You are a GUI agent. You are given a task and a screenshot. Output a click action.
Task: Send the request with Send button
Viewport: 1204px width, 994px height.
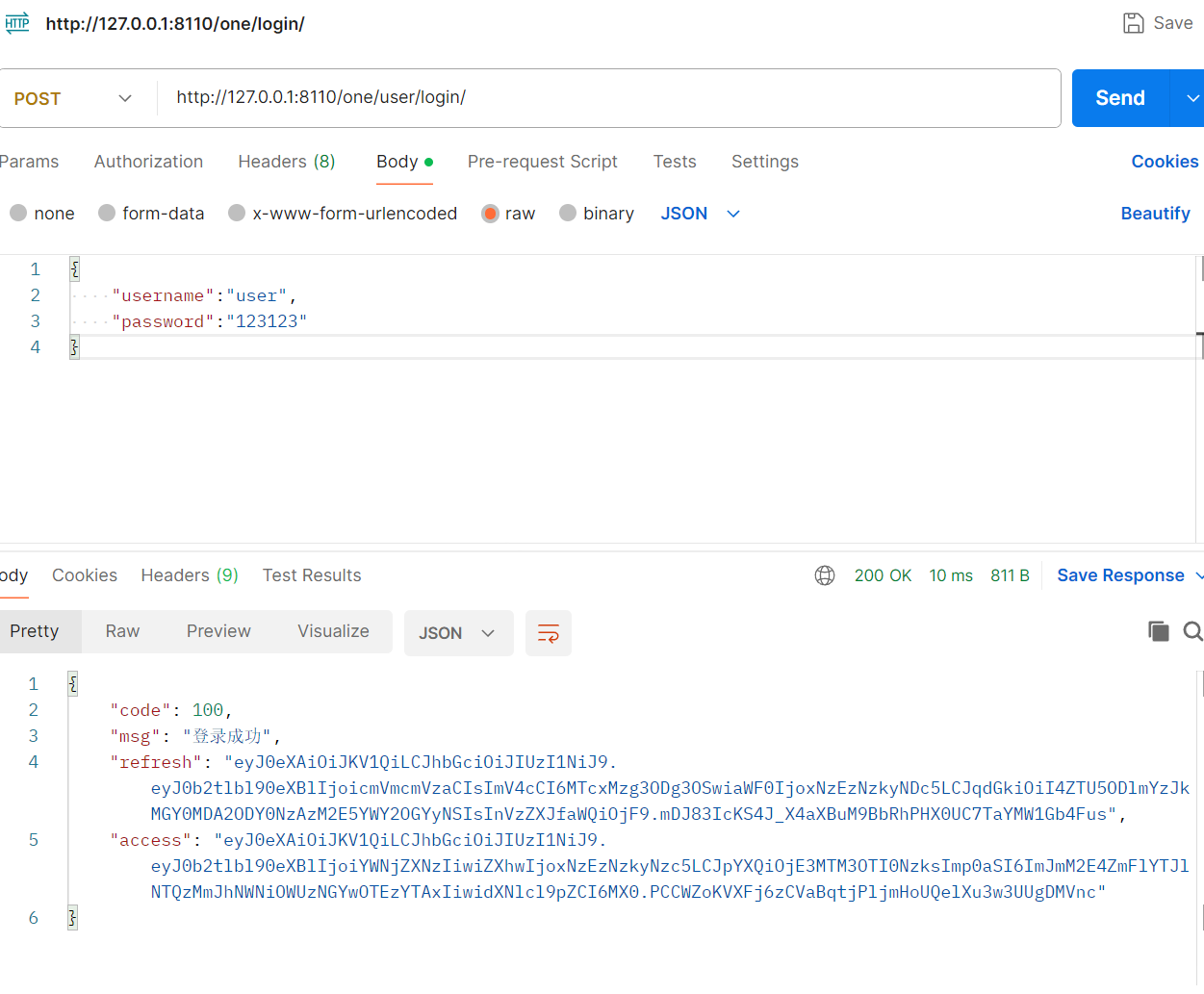(1120, 98)
